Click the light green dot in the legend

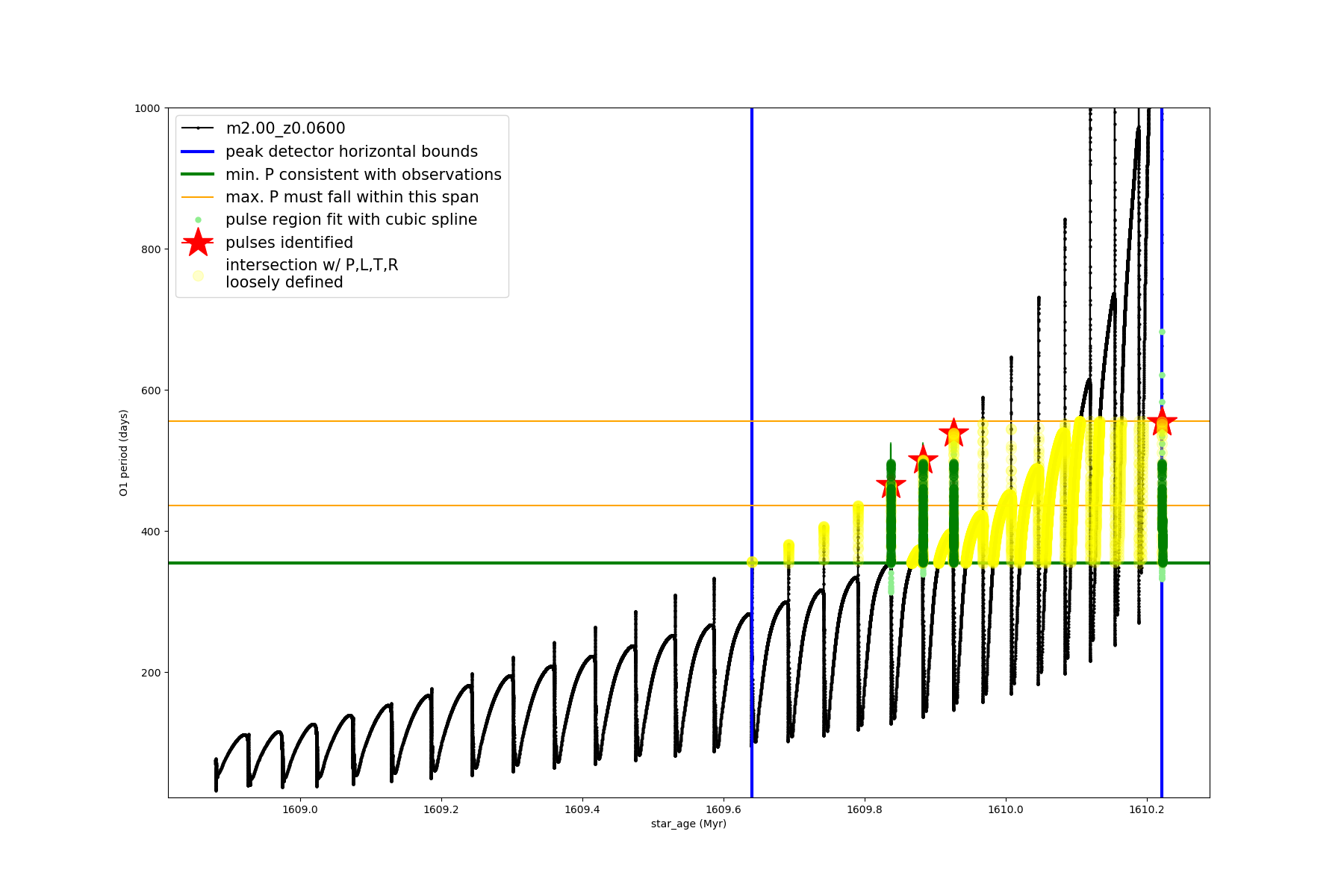[198, 220]
